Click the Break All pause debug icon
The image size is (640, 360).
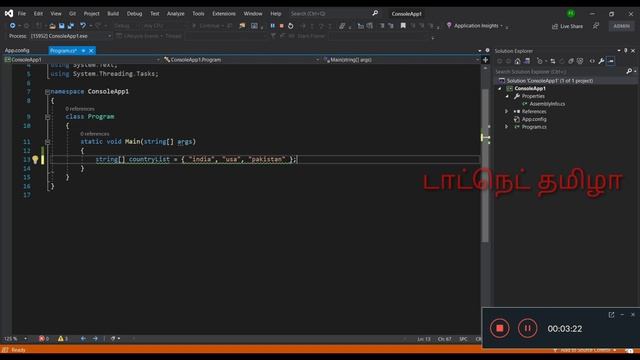(x=273, y=26)
